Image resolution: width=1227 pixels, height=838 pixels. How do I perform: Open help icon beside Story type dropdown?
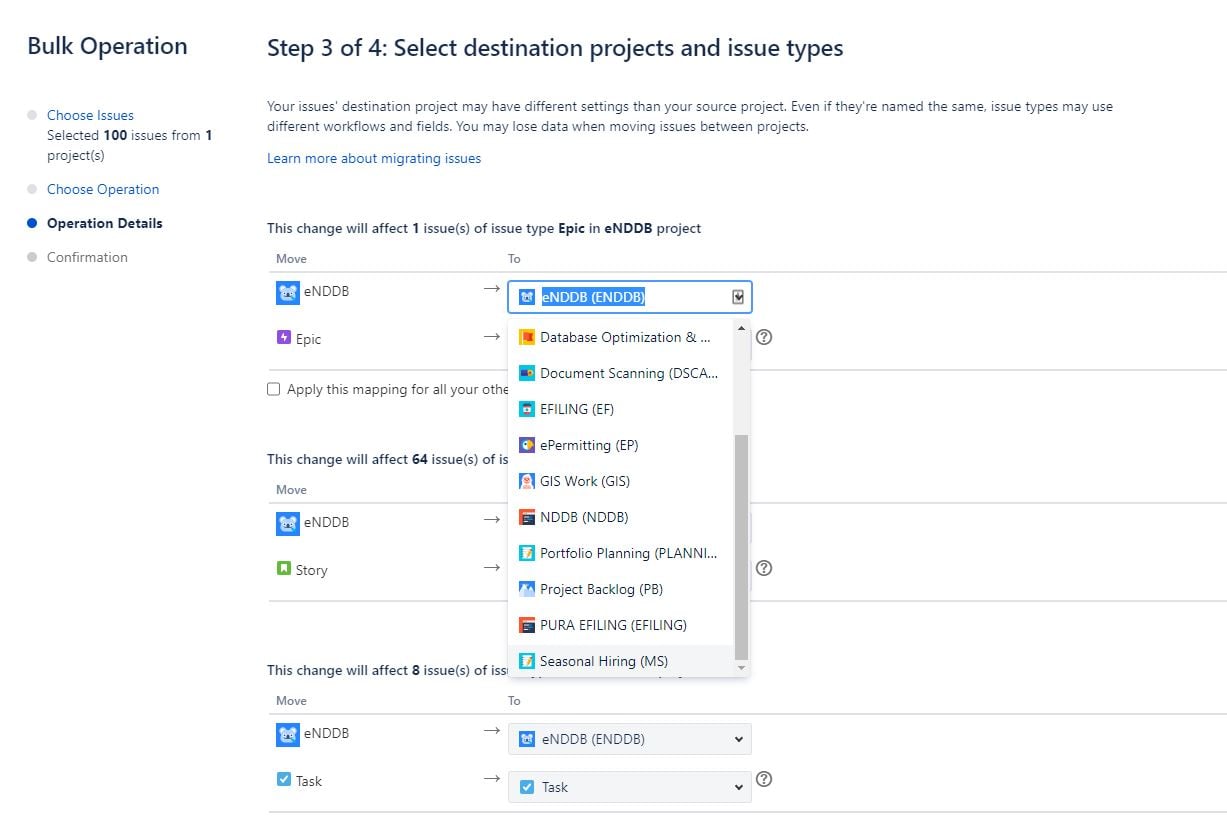point(764,568)
